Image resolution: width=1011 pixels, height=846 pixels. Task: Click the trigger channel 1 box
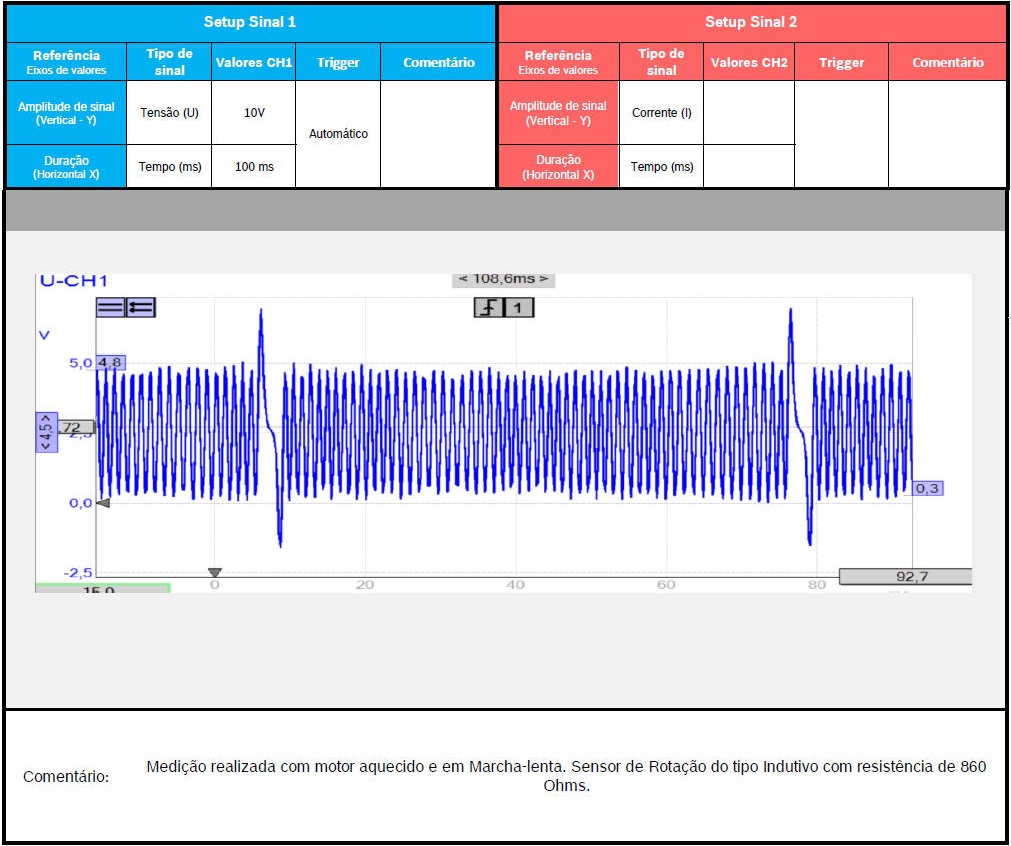518,308
